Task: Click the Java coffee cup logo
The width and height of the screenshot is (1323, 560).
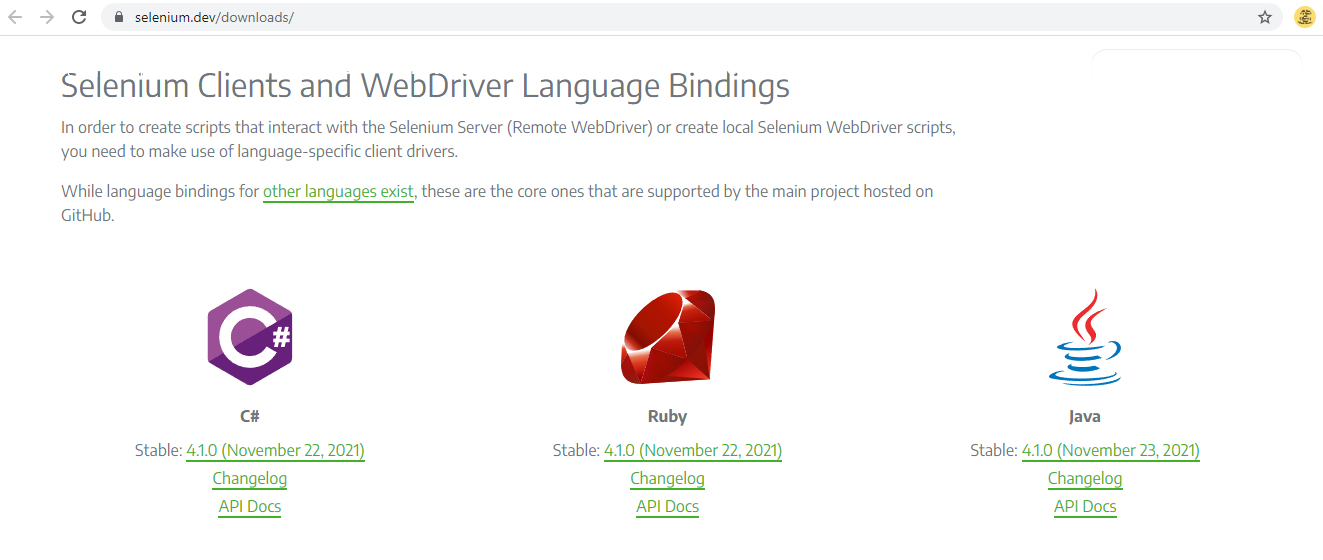Action: (1085, 337)
